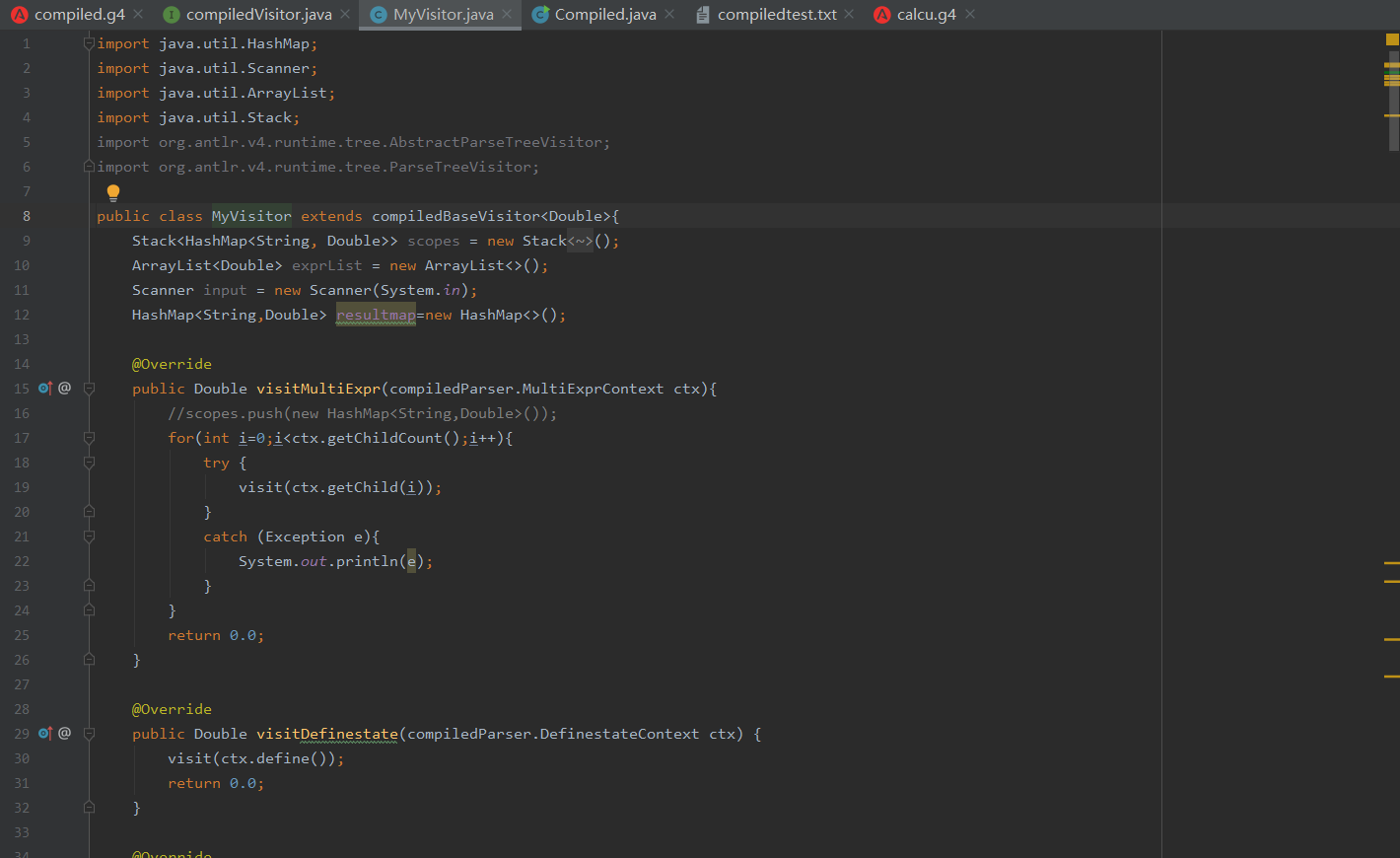Viewport: 1400px width, 858px height.
Task: Click the System.out.println statement
Action: click(336, 561)
